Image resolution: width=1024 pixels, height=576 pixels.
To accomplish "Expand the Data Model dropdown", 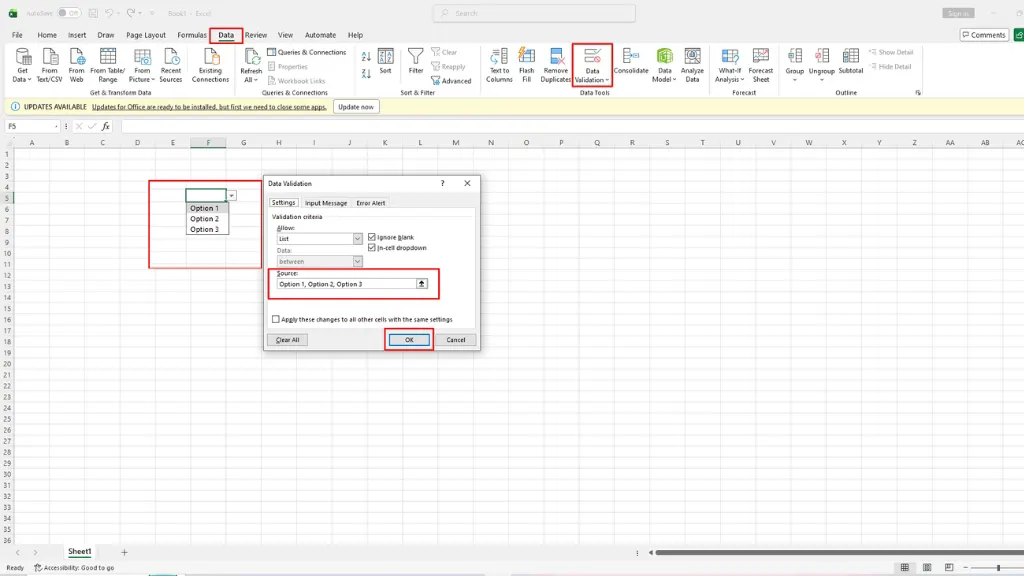I will pos(664,75).
